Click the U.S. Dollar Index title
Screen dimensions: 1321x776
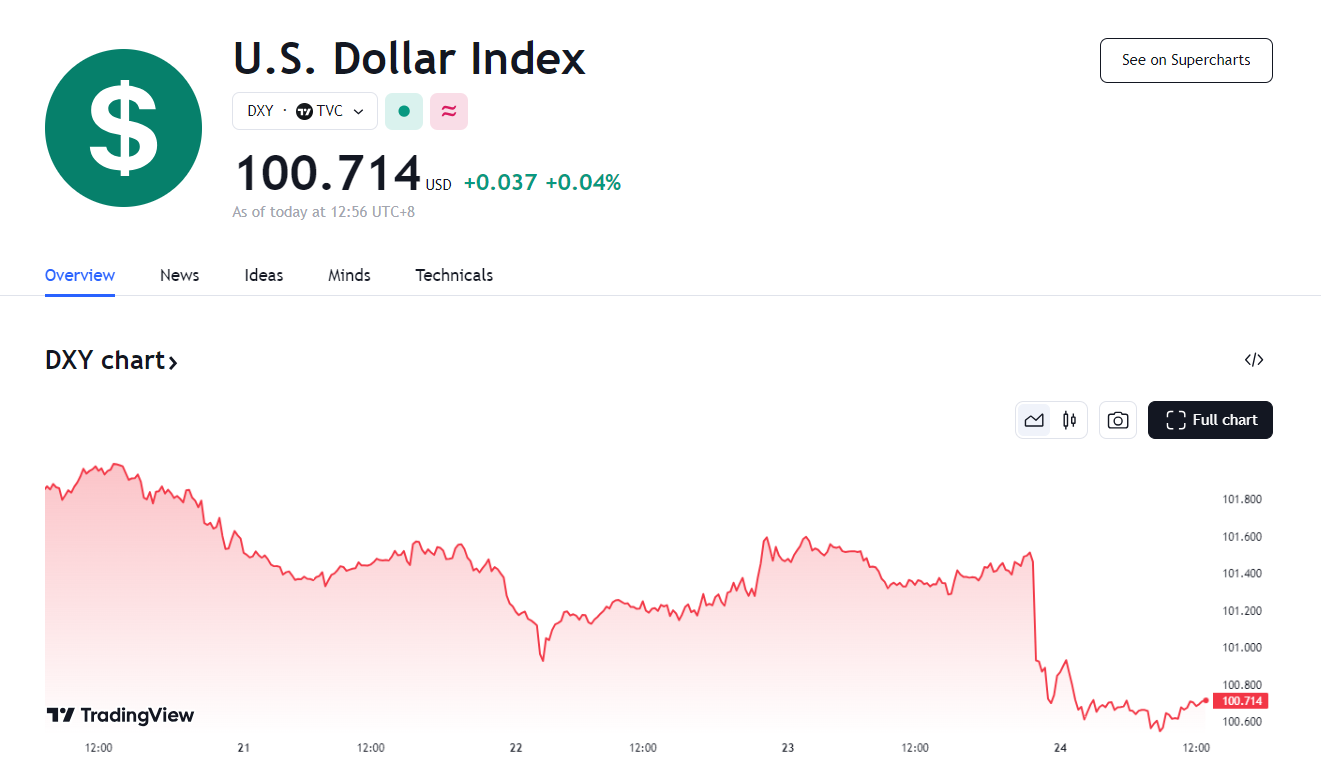point(409,58)
